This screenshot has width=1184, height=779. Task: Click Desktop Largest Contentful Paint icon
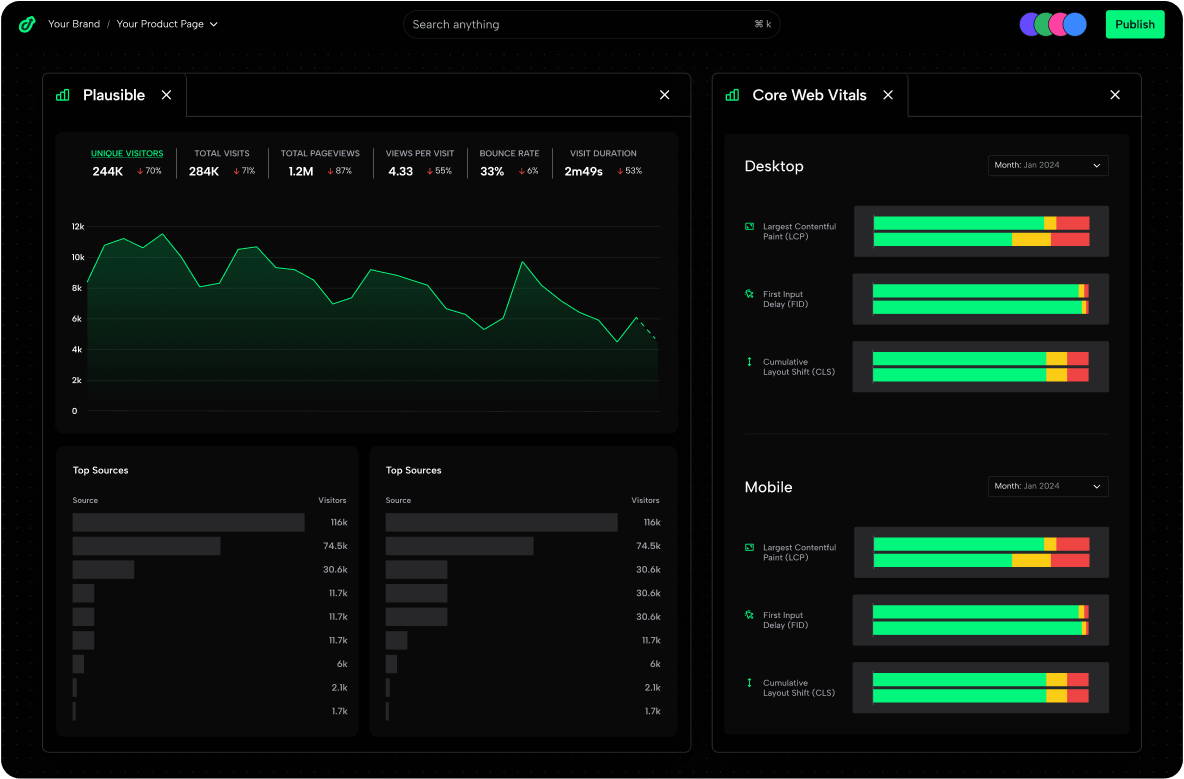point(749,226)
